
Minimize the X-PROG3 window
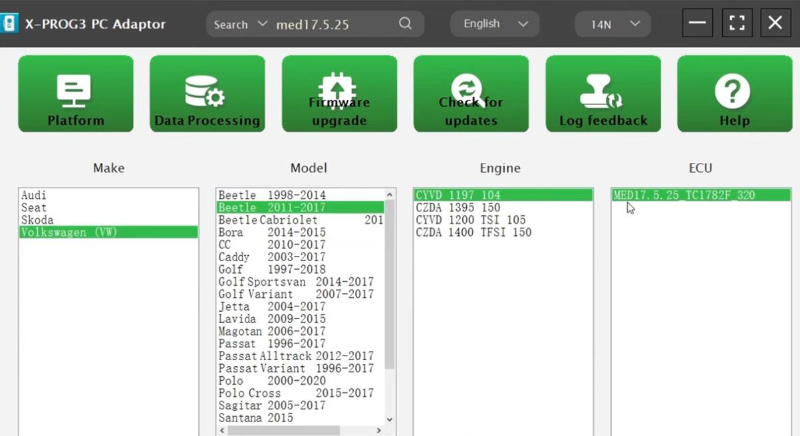coord(697,22)
